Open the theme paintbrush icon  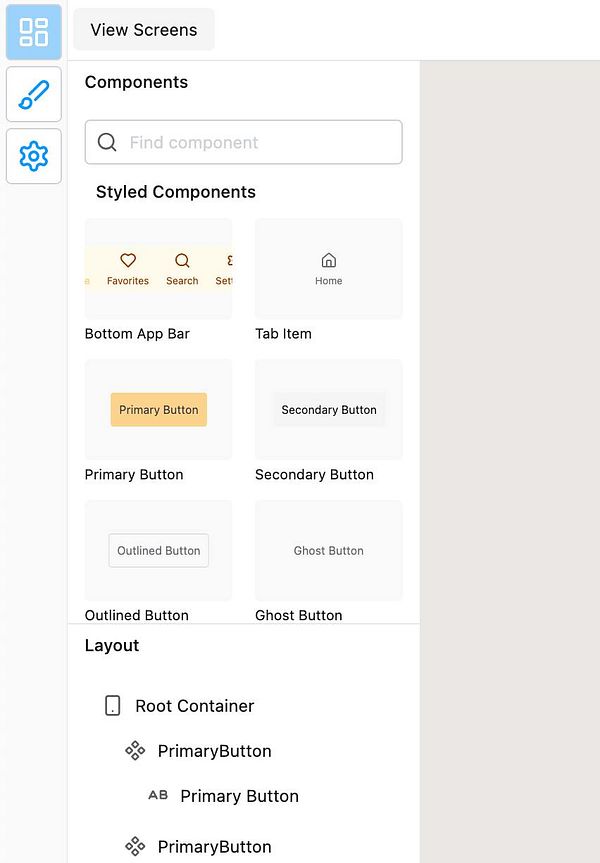[x=34, y=94]
